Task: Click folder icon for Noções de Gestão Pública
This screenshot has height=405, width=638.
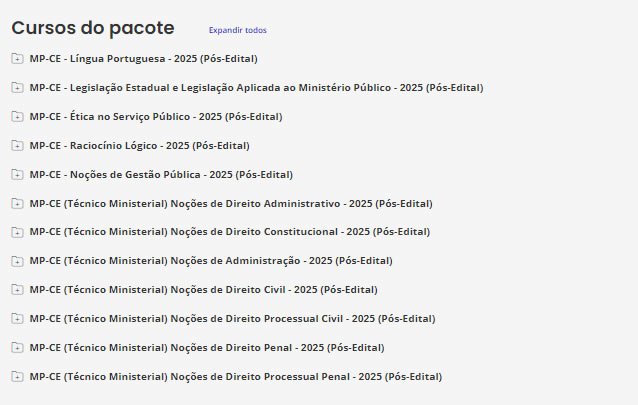Action: click(17, 174)
